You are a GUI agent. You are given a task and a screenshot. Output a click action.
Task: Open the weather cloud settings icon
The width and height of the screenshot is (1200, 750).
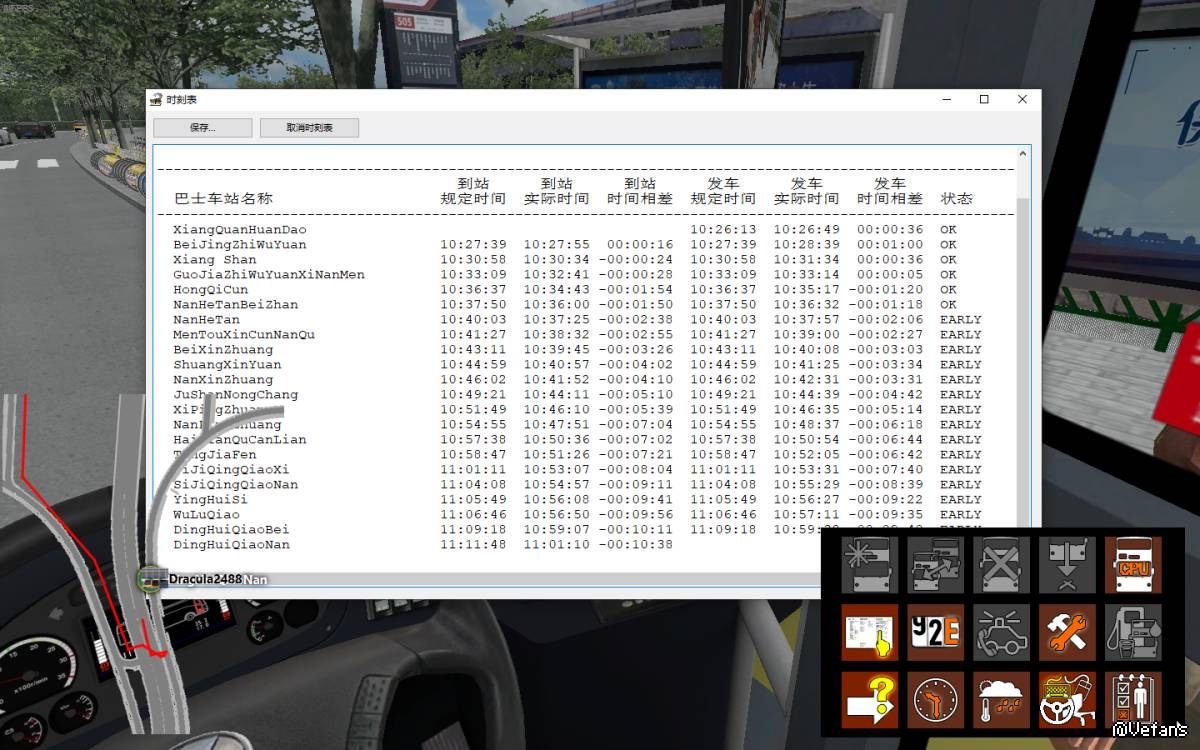pos(1001,699)
